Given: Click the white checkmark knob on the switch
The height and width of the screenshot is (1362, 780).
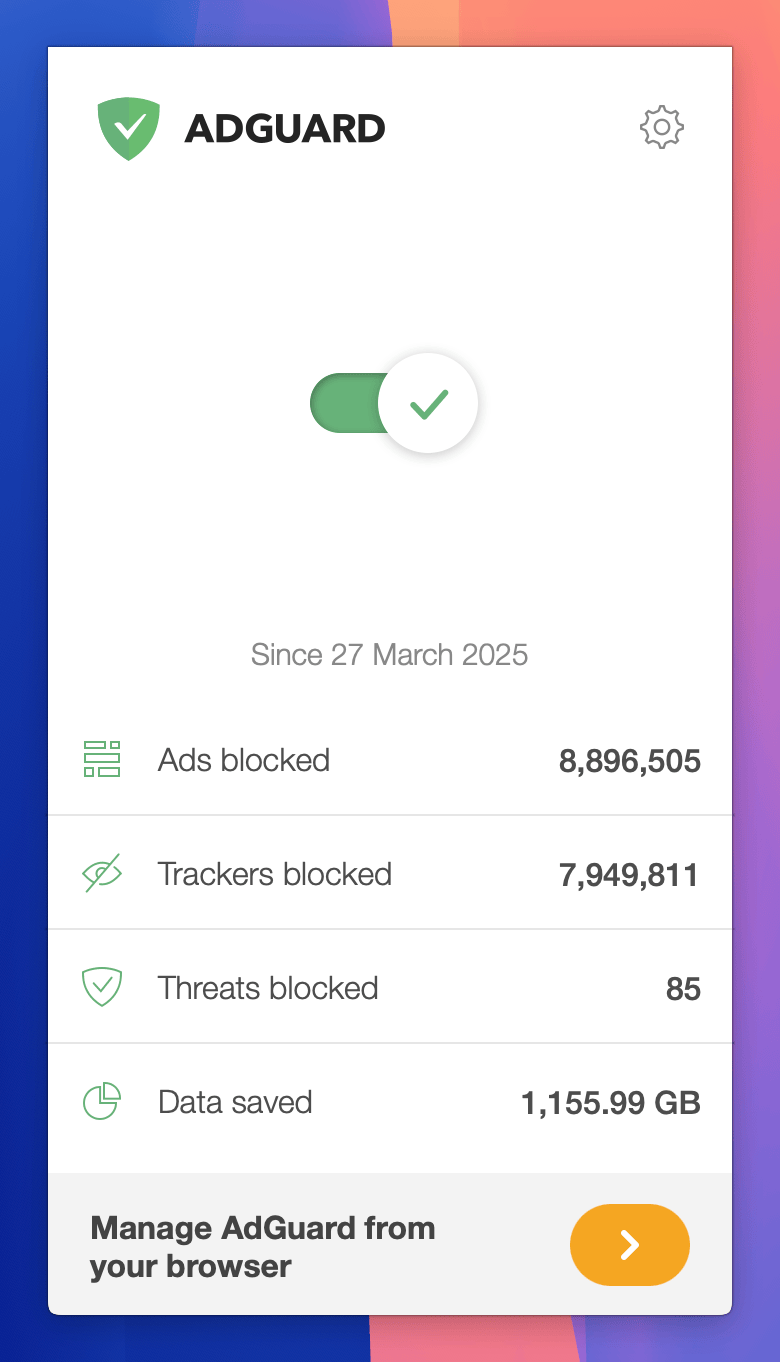Looking at the screenshot, I should coord(428,403).
